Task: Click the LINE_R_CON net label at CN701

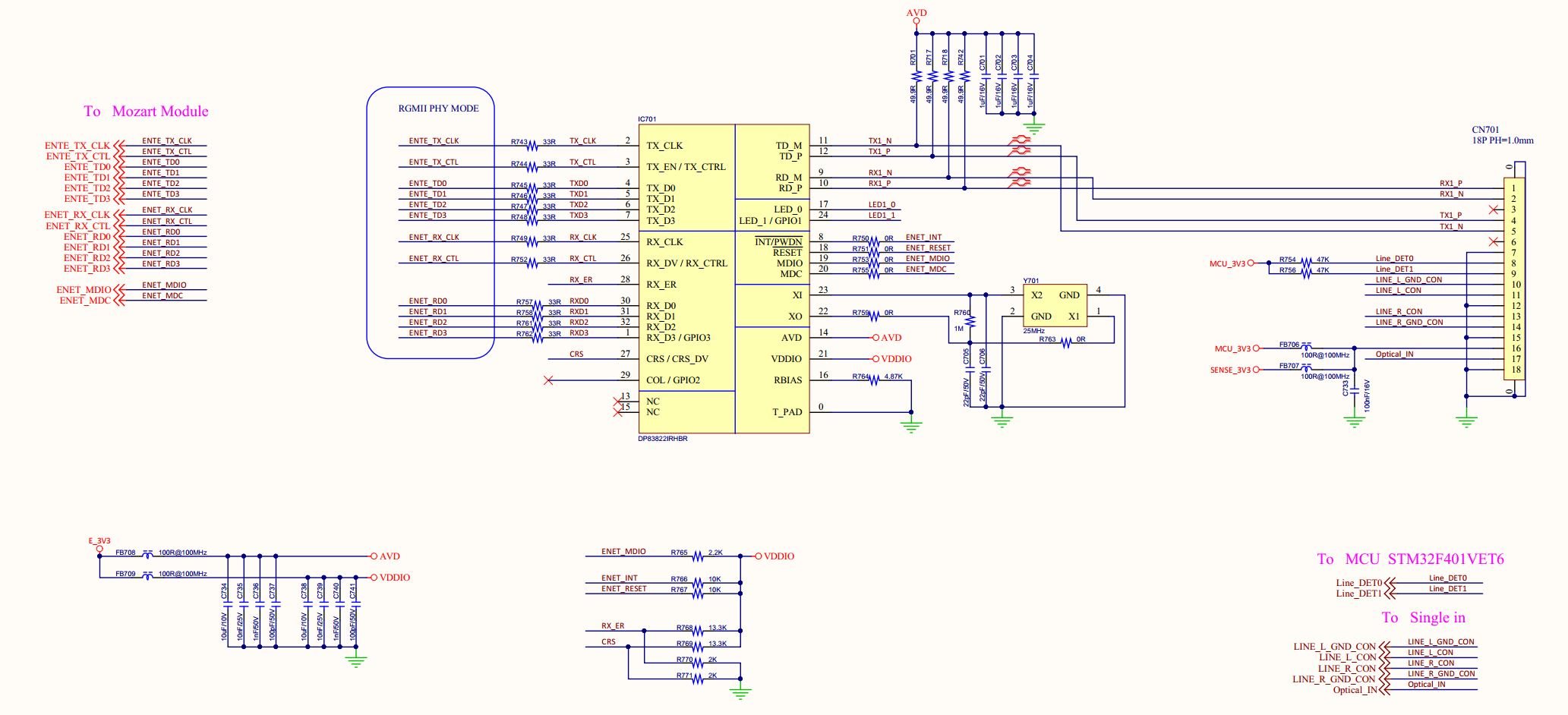Action: pos(1399,312)
